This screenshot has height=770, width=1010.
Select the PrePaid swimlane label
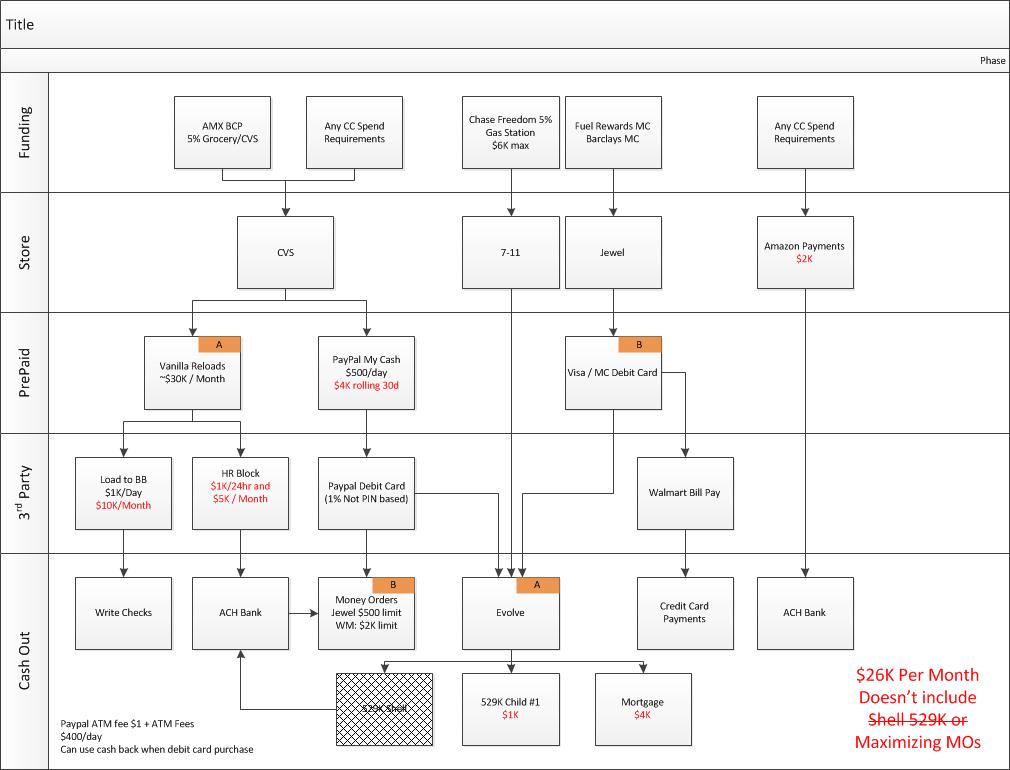24,373
